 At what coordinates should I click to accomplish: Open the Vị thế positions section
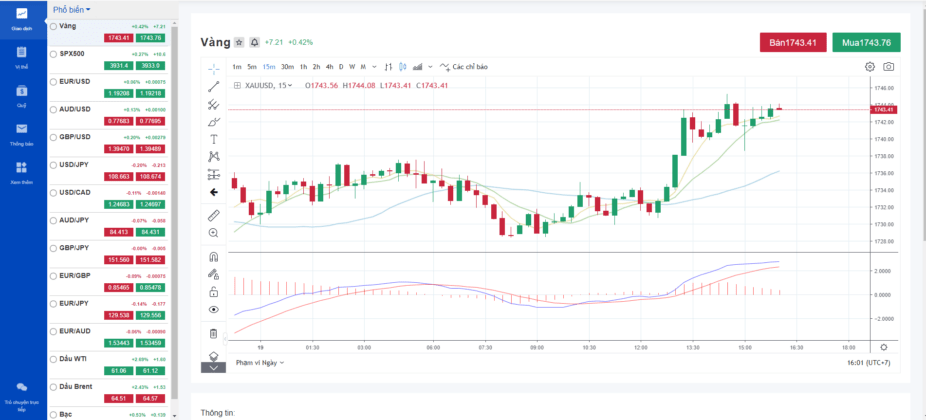(x=22, y=57)
